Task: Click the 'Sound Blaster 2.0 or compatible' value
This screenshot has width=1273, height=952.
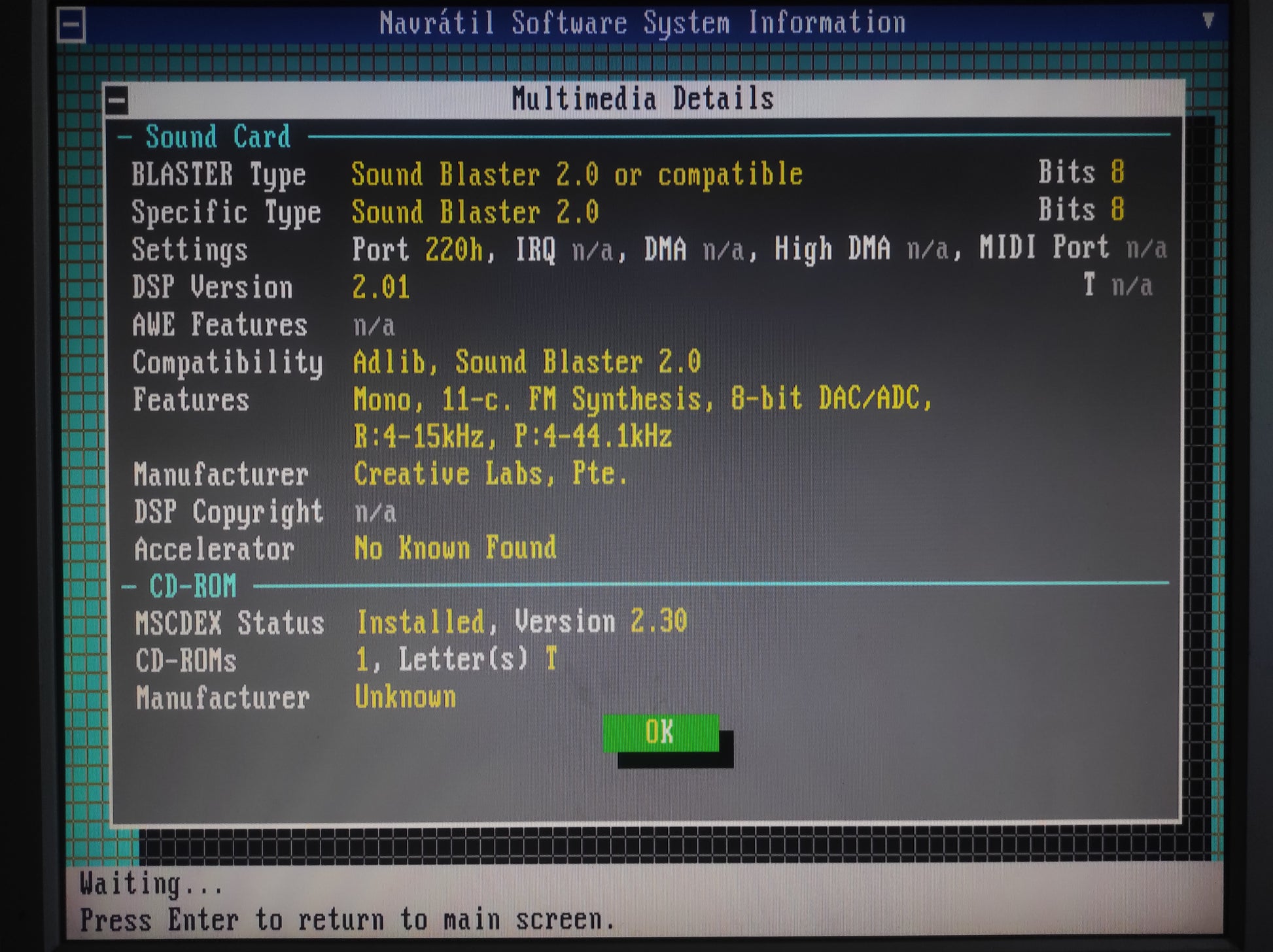Action: pyautogui.click(x=576, y=175)
